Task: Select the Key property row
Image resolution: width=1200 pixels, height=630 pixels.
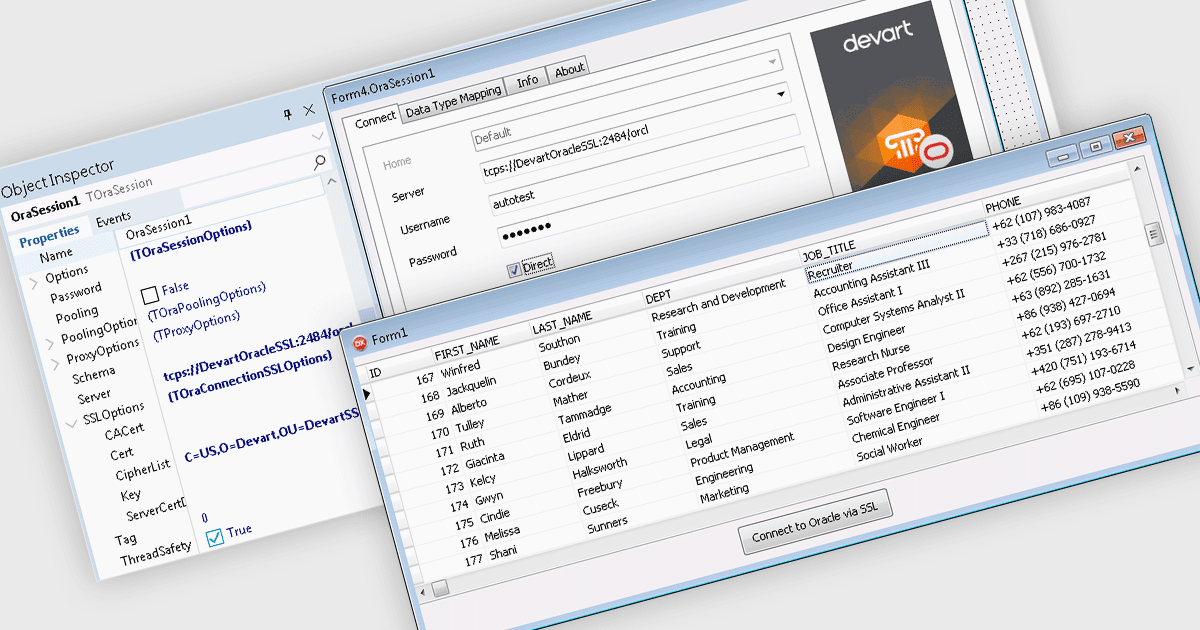Action: tap(131, 494)
